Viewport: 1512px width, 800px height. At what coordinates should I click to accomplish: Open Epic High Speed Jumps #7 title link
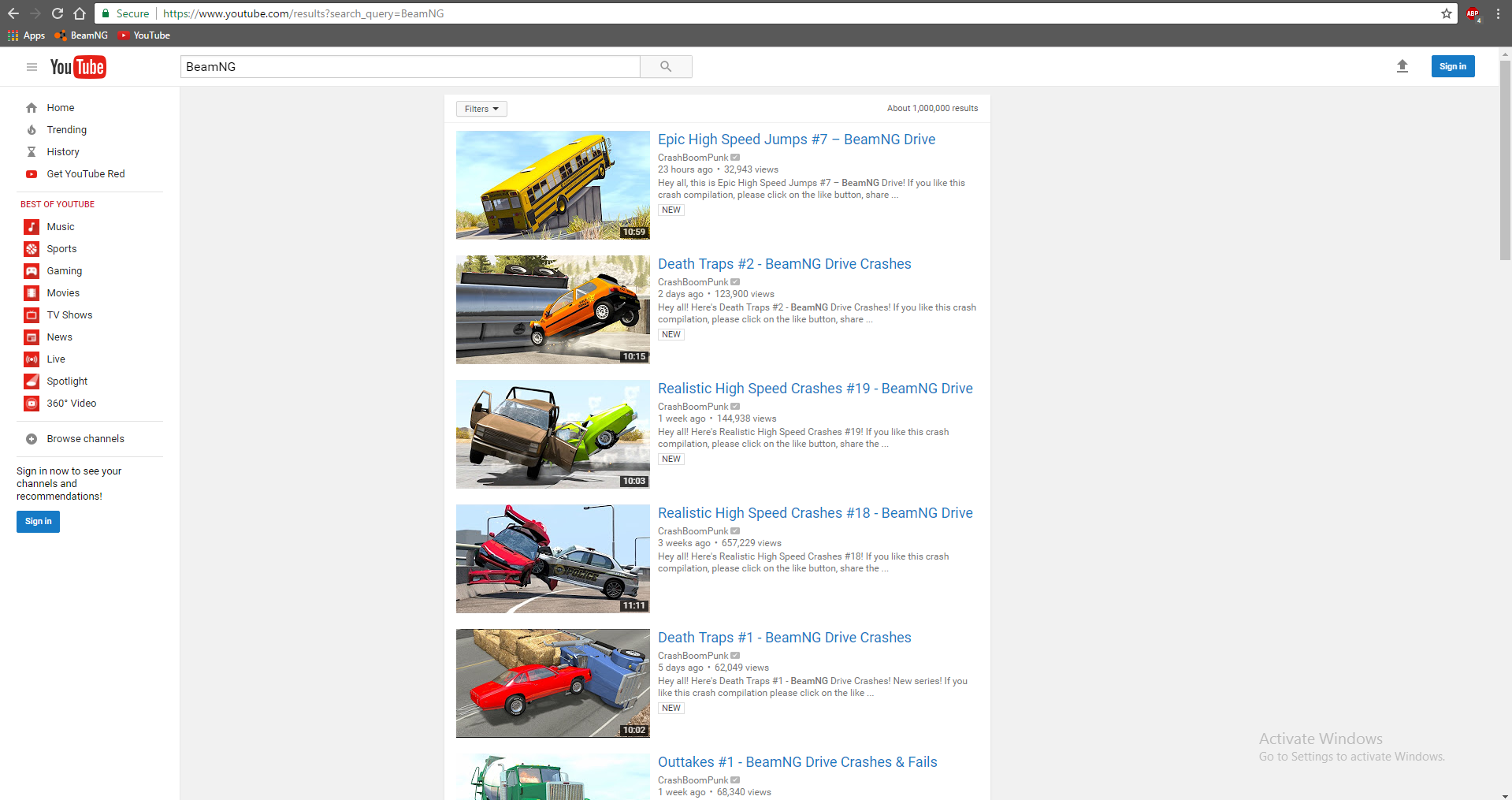[797, 140]
